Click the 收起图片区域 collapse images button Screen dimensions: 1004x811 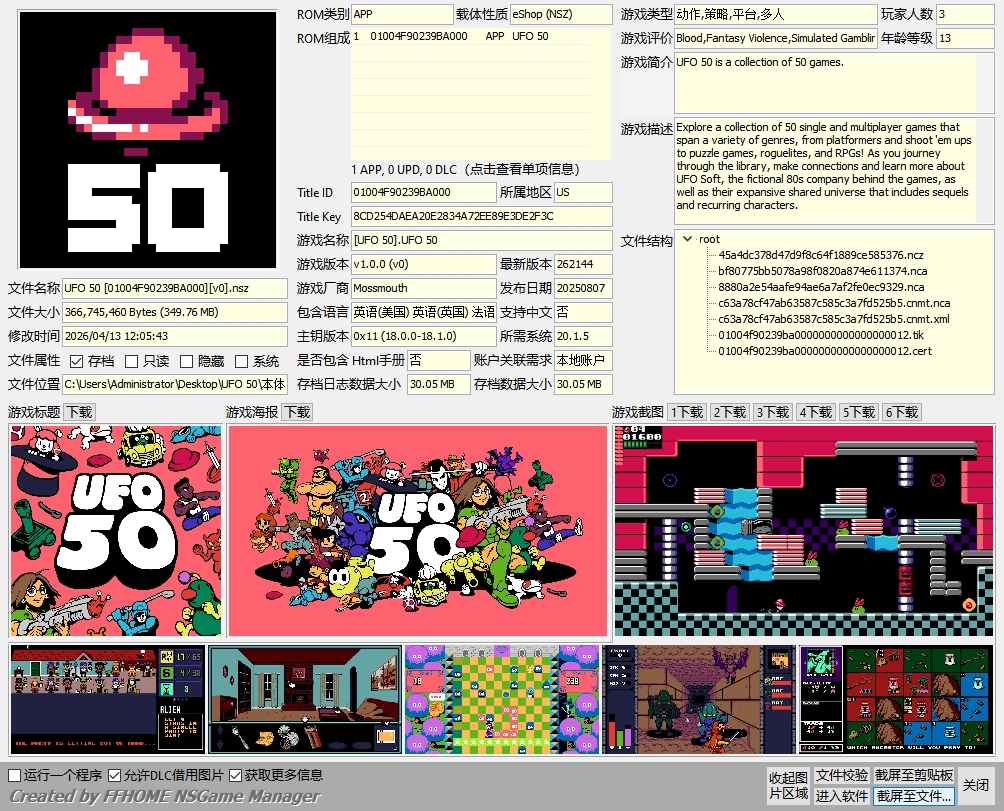pos(788,786)
